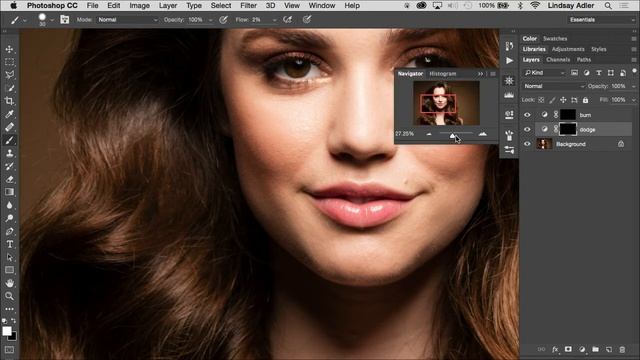Open the brush Mode dropdown
The height and width of the screenshot is (360, 640).
click(127, 20)
